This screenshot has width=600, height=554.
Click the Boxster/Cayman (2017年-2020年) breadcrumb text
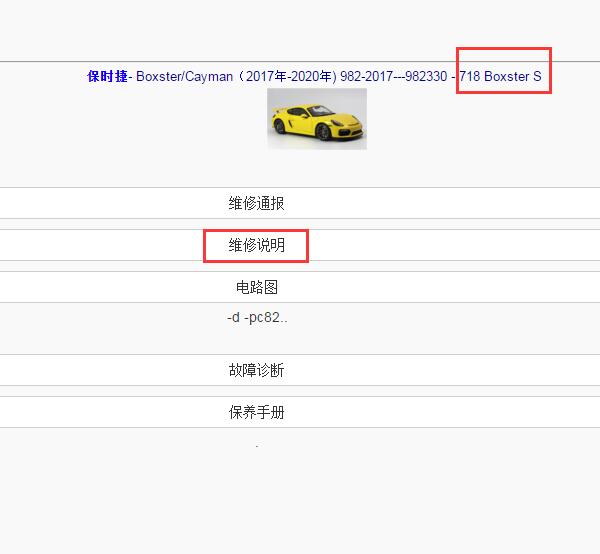(x=236, y=76)
